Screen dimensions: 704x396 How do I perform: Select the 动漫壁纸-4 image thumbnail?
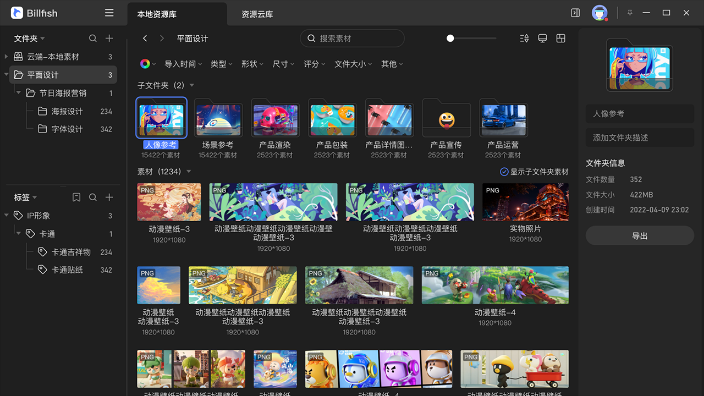pos(495,285)
